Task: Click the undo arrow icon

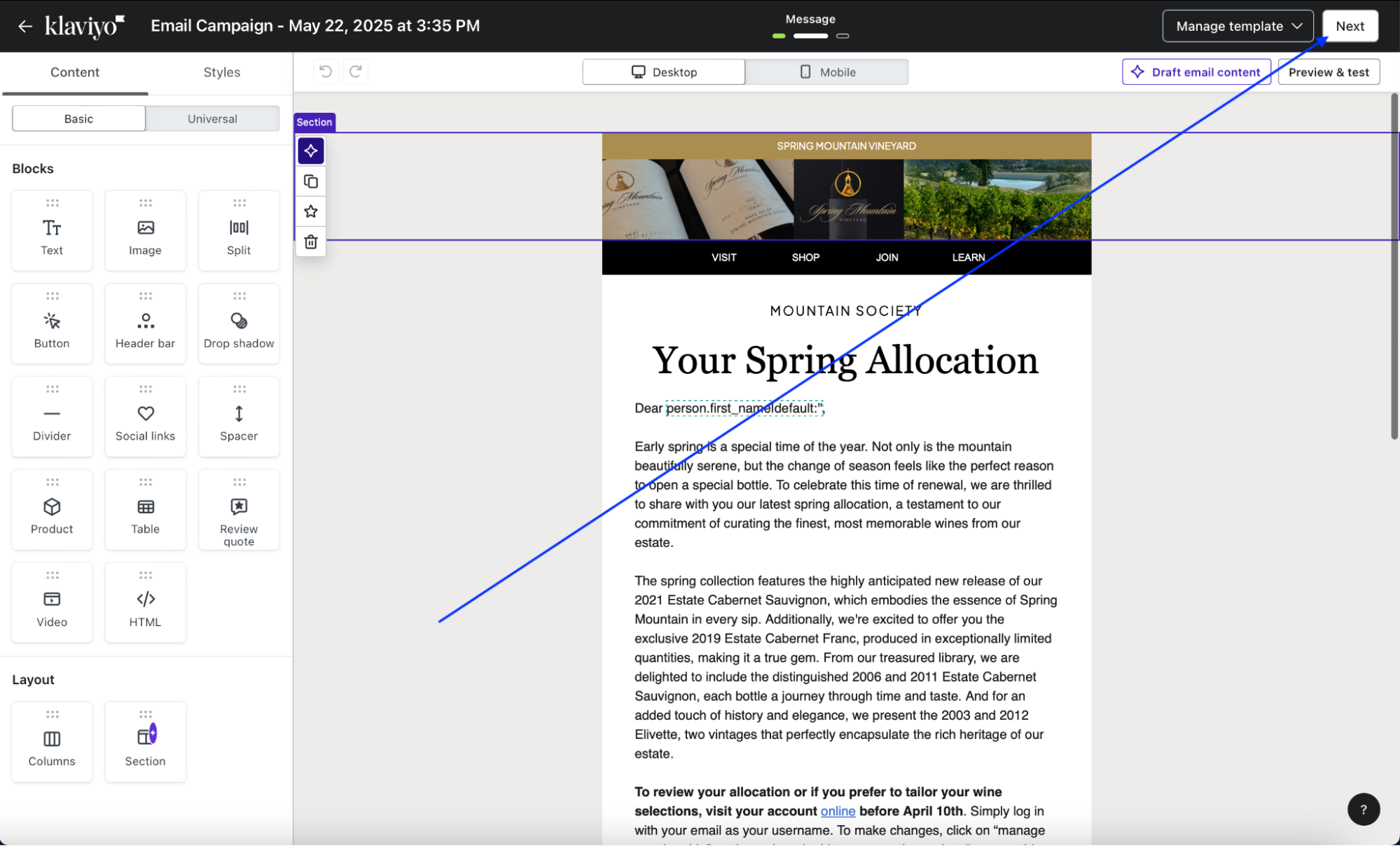Action: [x=326, y=71]
